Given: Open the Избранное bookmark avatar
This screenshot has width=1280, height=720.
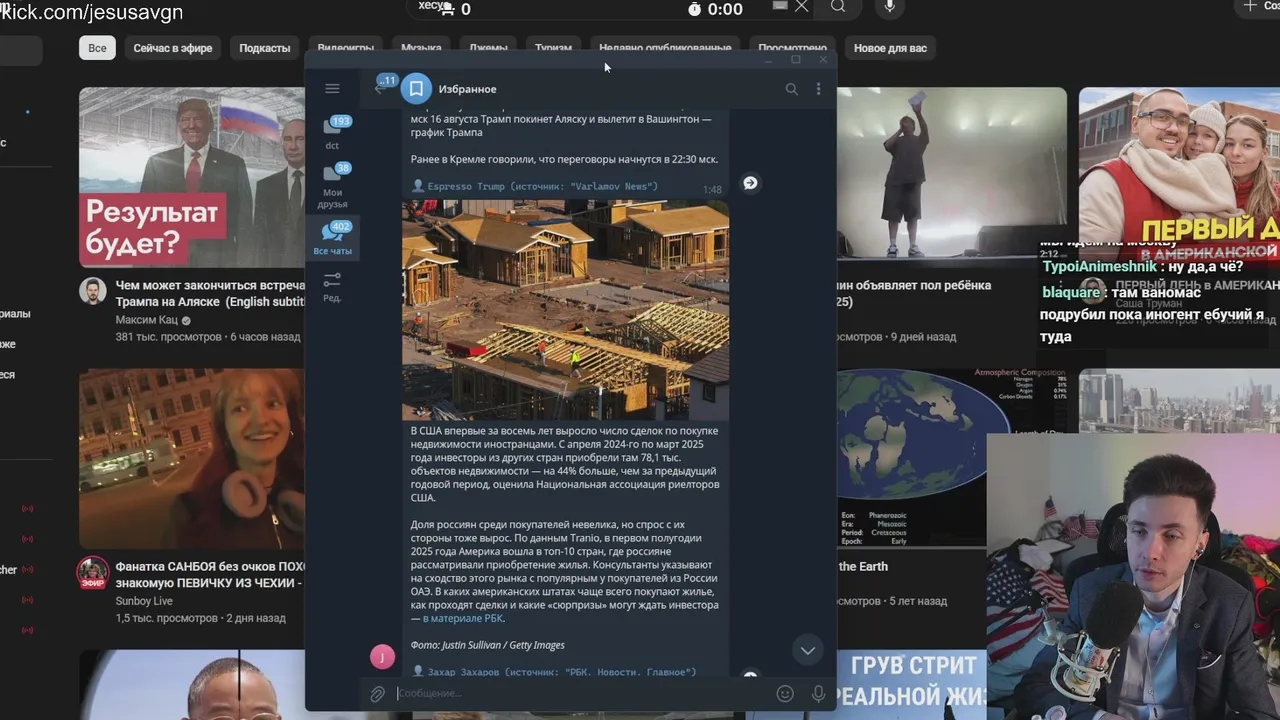Looking at the screenshot, I should point(416,89).
